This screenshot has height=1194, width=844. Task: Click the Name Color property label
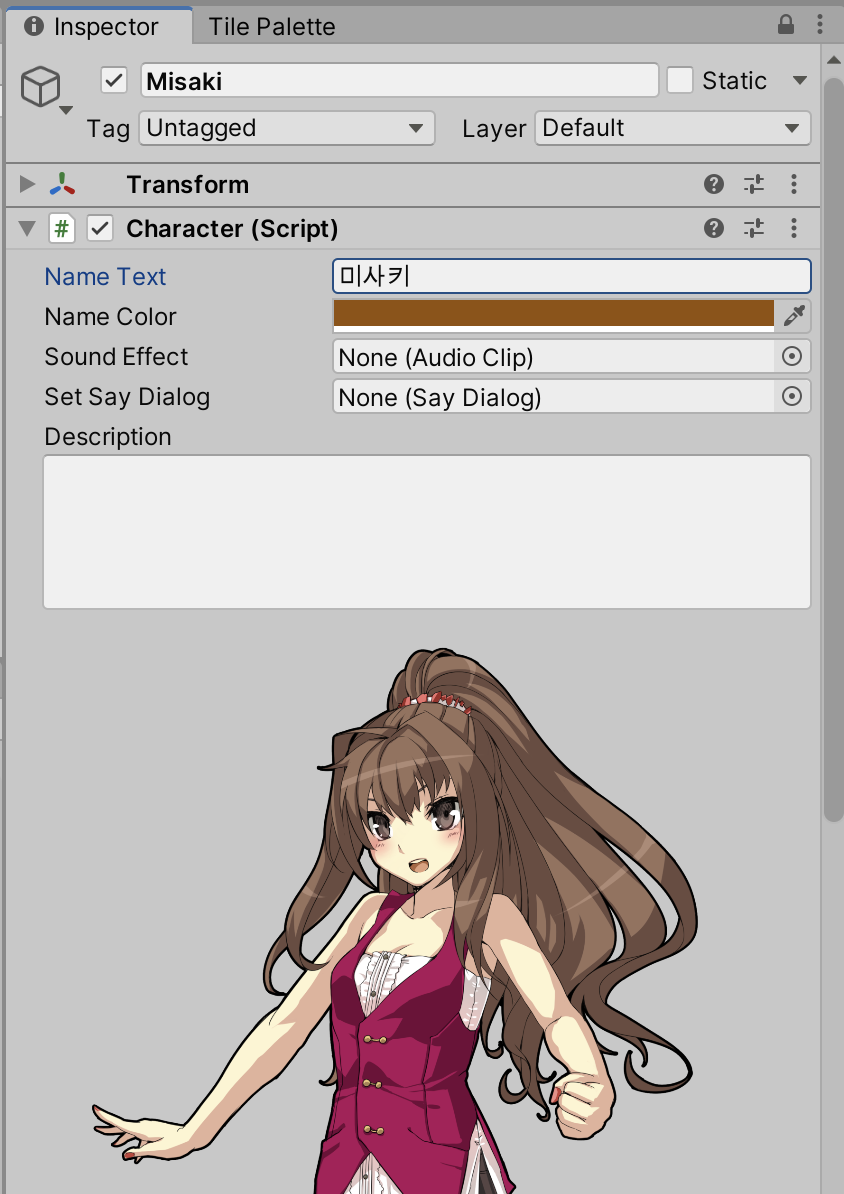pos(110,316)
